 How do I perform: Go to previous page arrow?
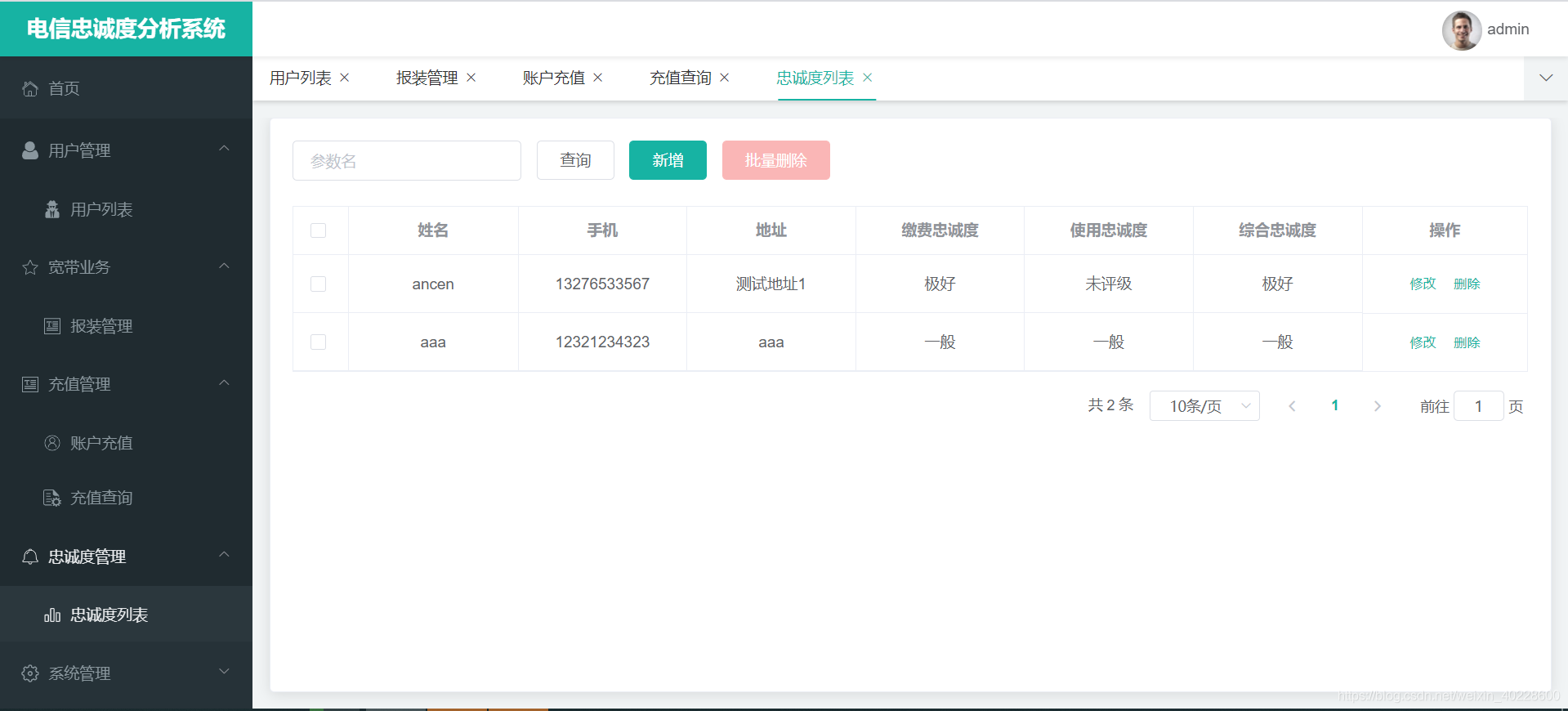(x=1292, y=406)
